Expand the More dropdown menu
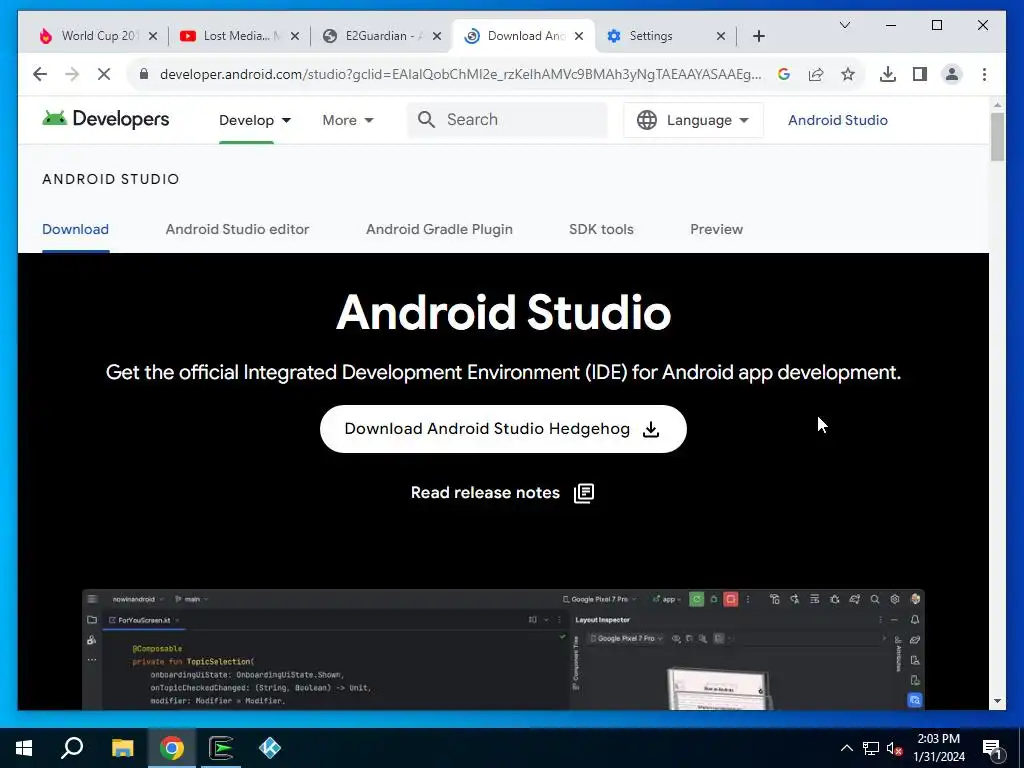Viewport: 1024px width, 768px height. [347, 120]
